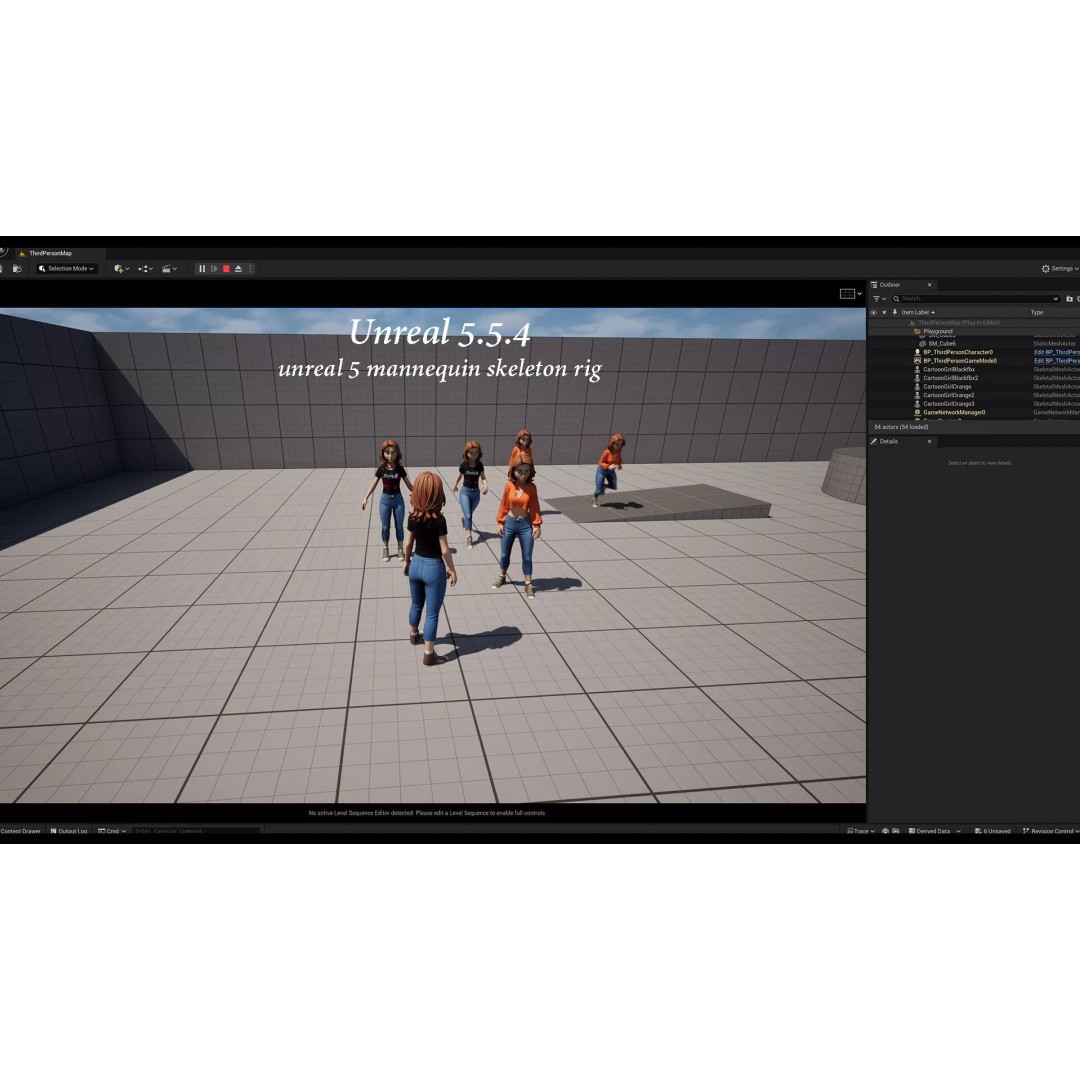Screen dimensions: 1080x1080
Task: Sort the Outliner by Item Label
Action: 917,313
